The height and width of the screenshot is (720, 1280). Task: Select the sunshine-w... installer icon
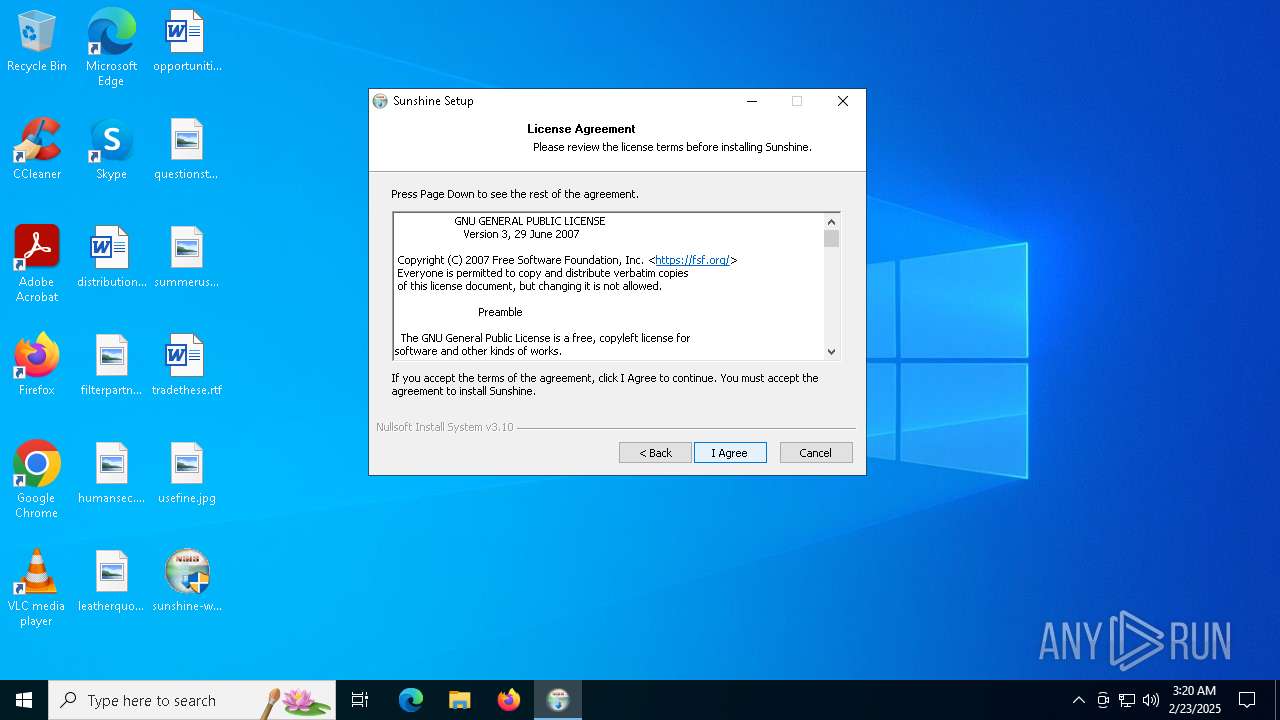pos(187,581)
